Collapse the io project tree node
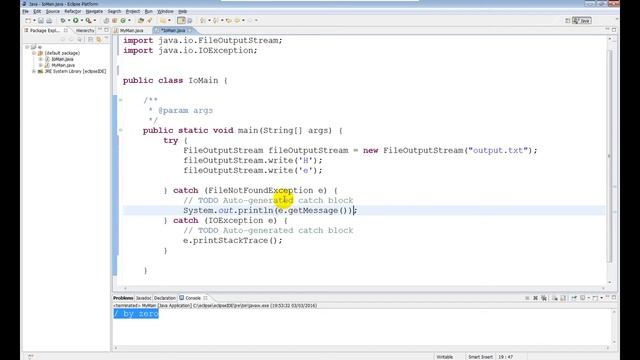 click(27, 47)
